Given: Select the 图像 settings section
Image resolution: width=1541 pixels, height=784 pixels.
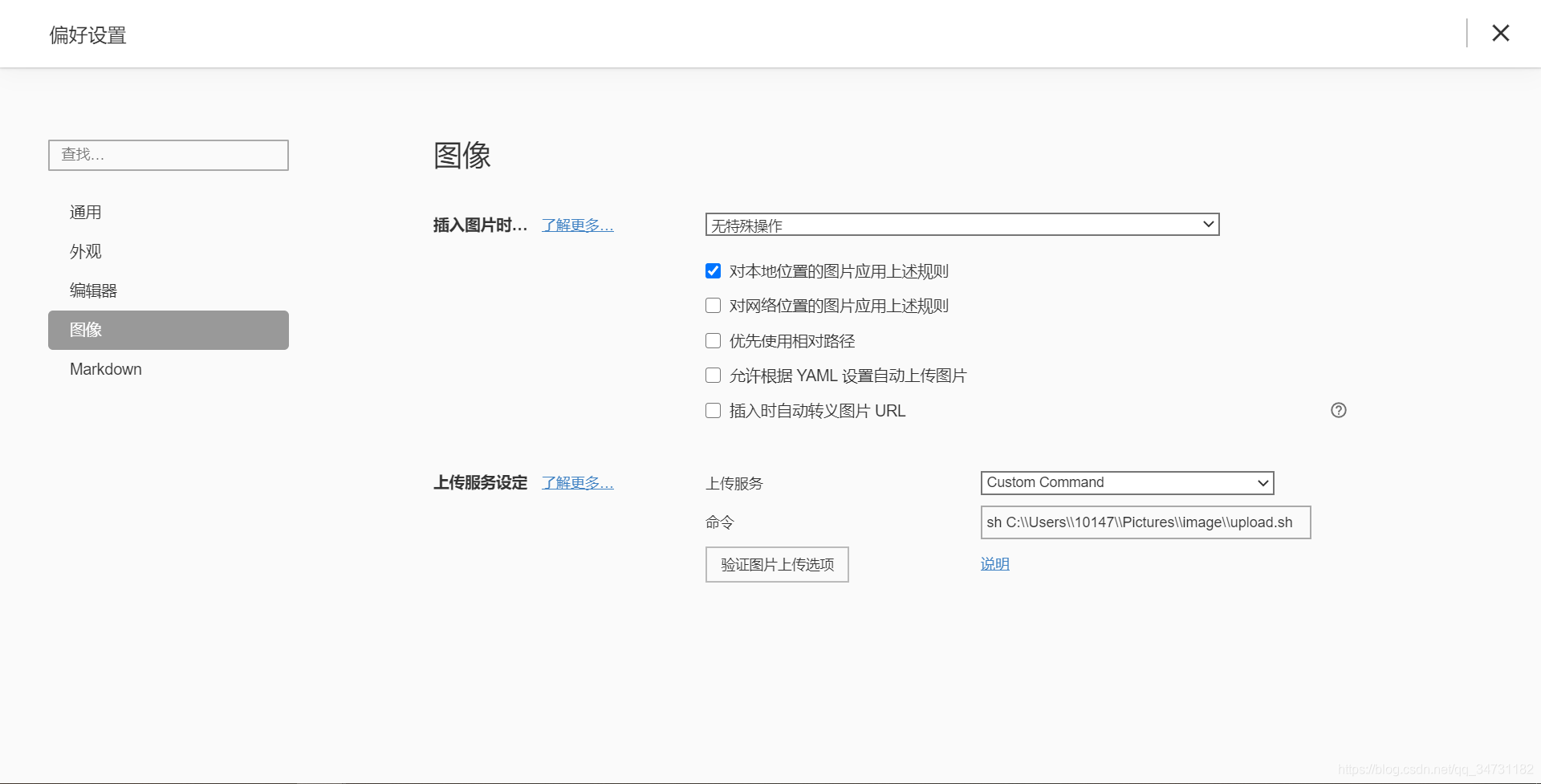Looking at the screenshot, I should [x=169, y=330].
